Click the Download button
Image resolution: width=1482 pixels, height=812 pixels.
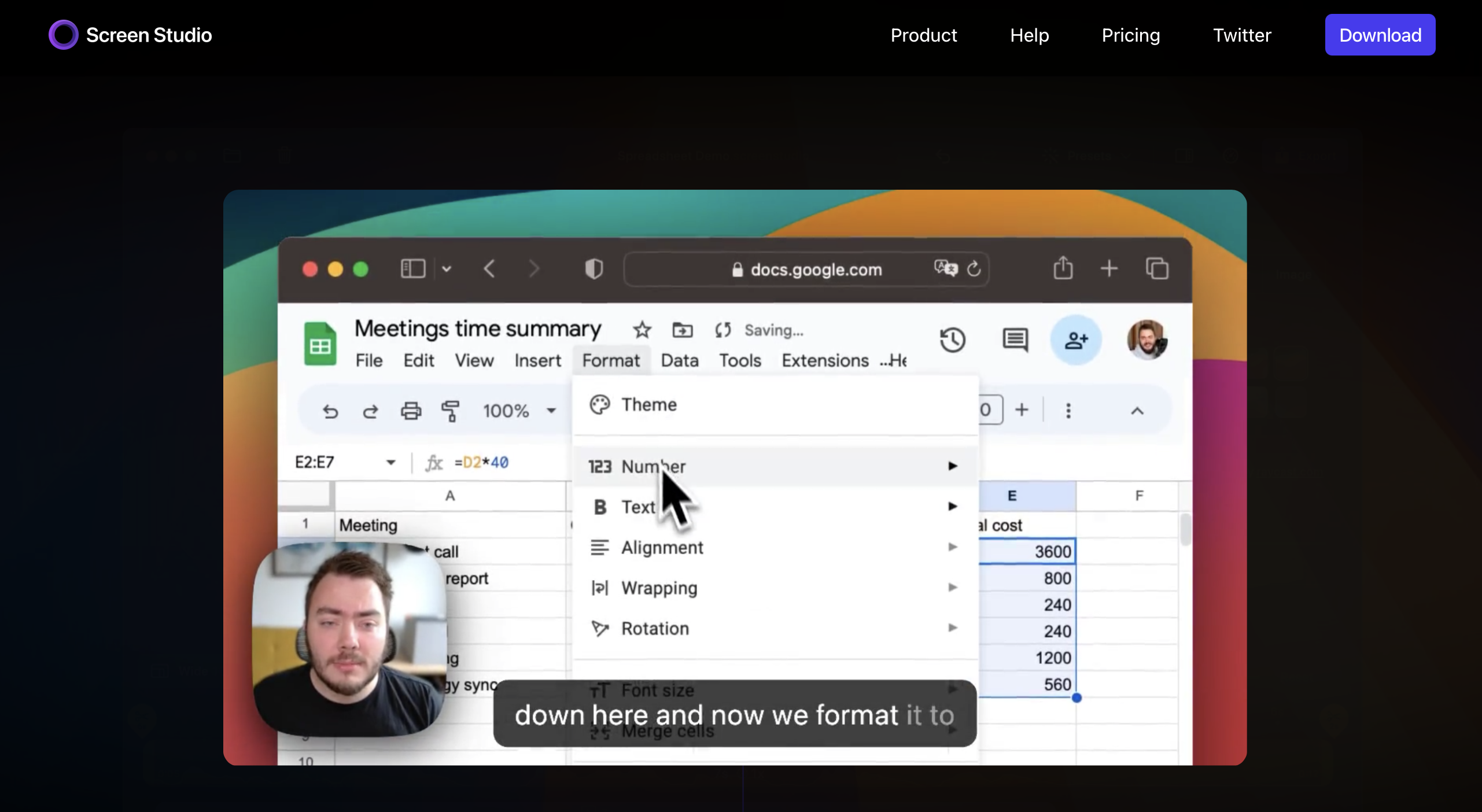[1380, 35]
